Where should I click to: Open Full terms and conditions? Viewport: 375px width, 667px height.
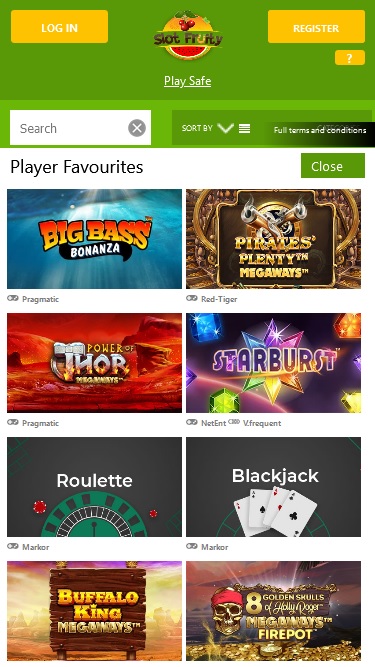320,130
